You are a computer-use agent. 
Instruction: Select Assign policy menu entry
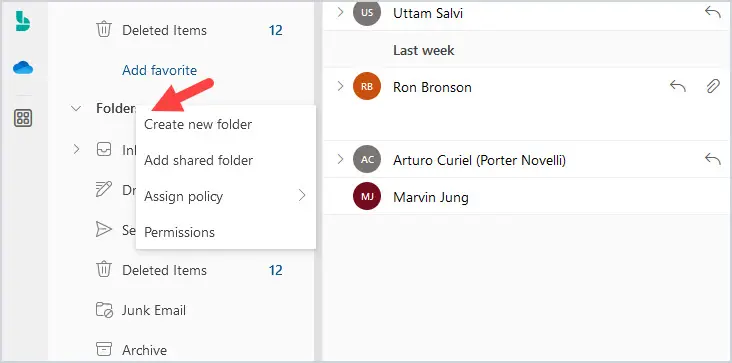pos(226,196)
